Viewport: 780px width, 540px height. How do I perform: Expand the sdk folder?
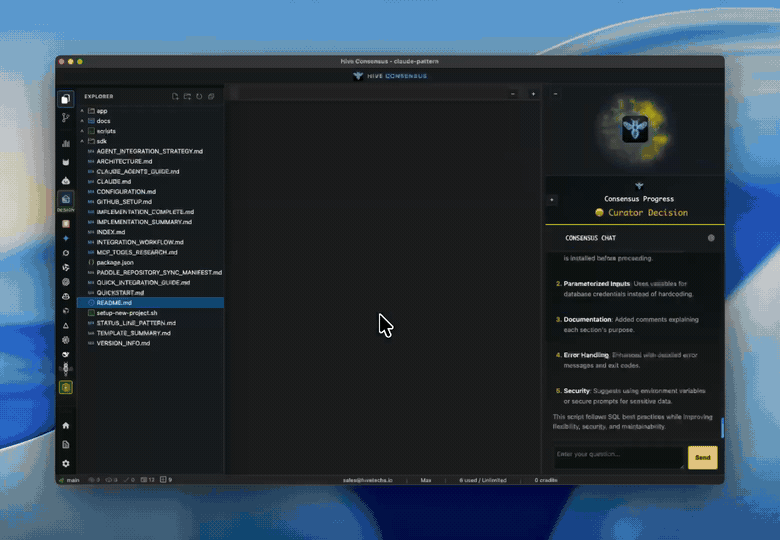[150, 141]
